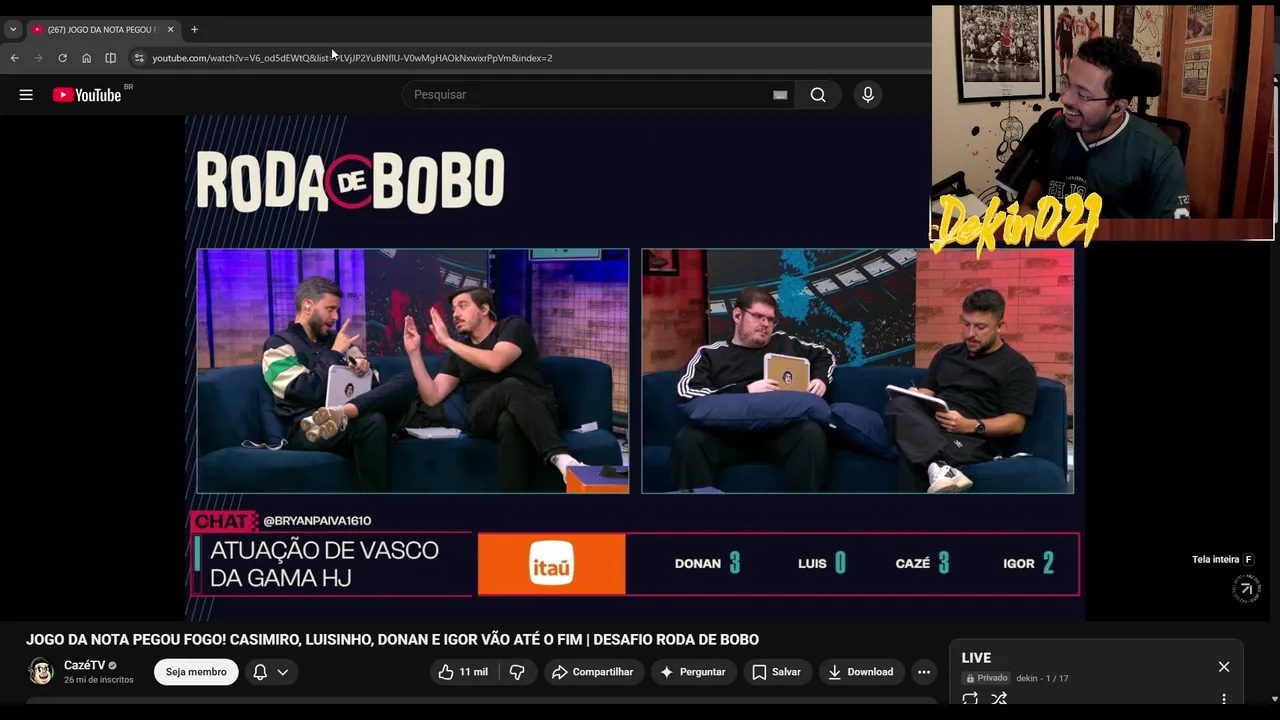Like the video with 11 mil likes
This screenshot has width=1280, height=720.
(x=463, y=672)
